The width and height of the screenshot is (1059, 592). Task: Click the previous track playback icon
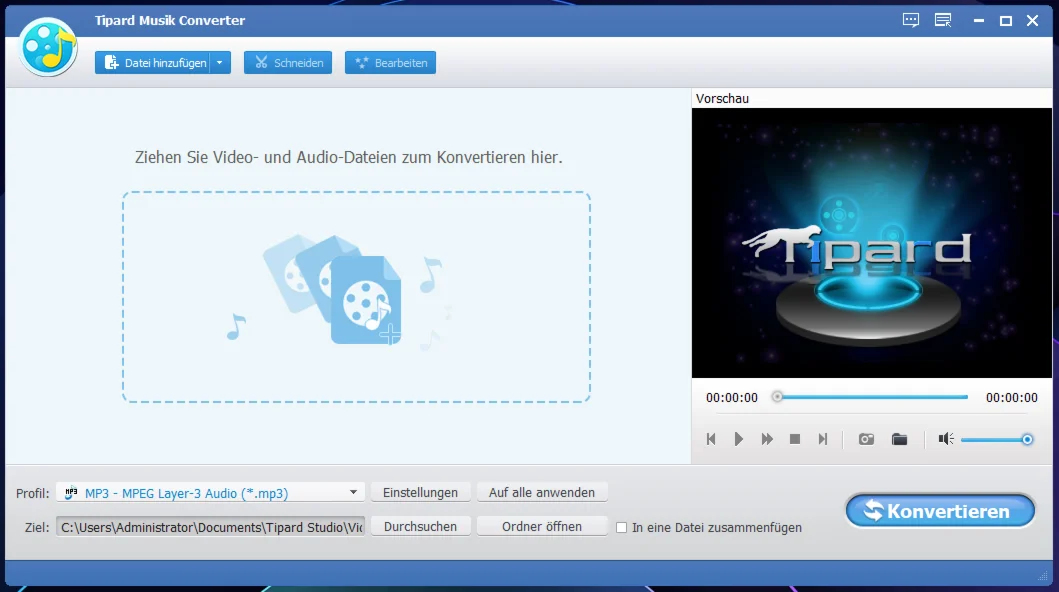pos(711,439)
